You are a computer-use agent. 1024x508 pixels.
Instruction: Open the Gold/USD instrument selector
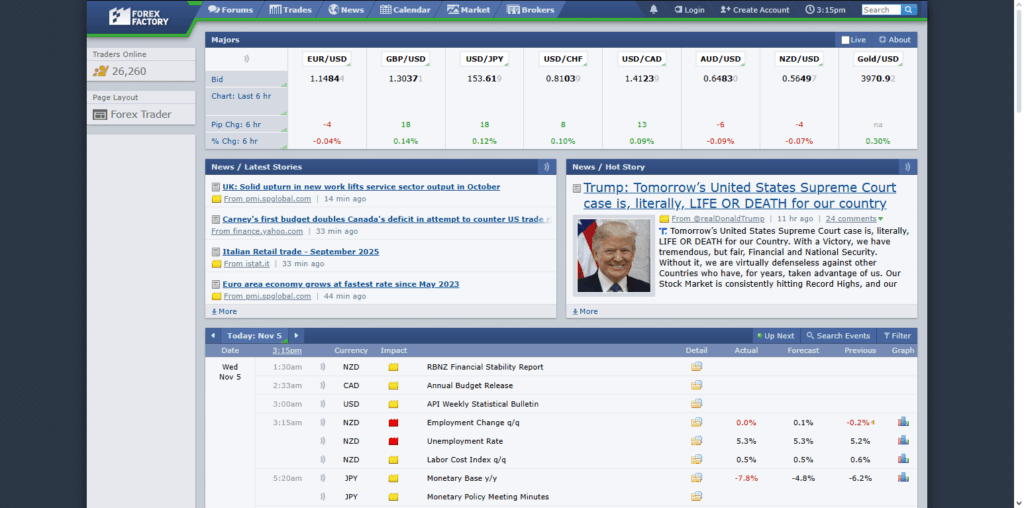coord(878,59)
